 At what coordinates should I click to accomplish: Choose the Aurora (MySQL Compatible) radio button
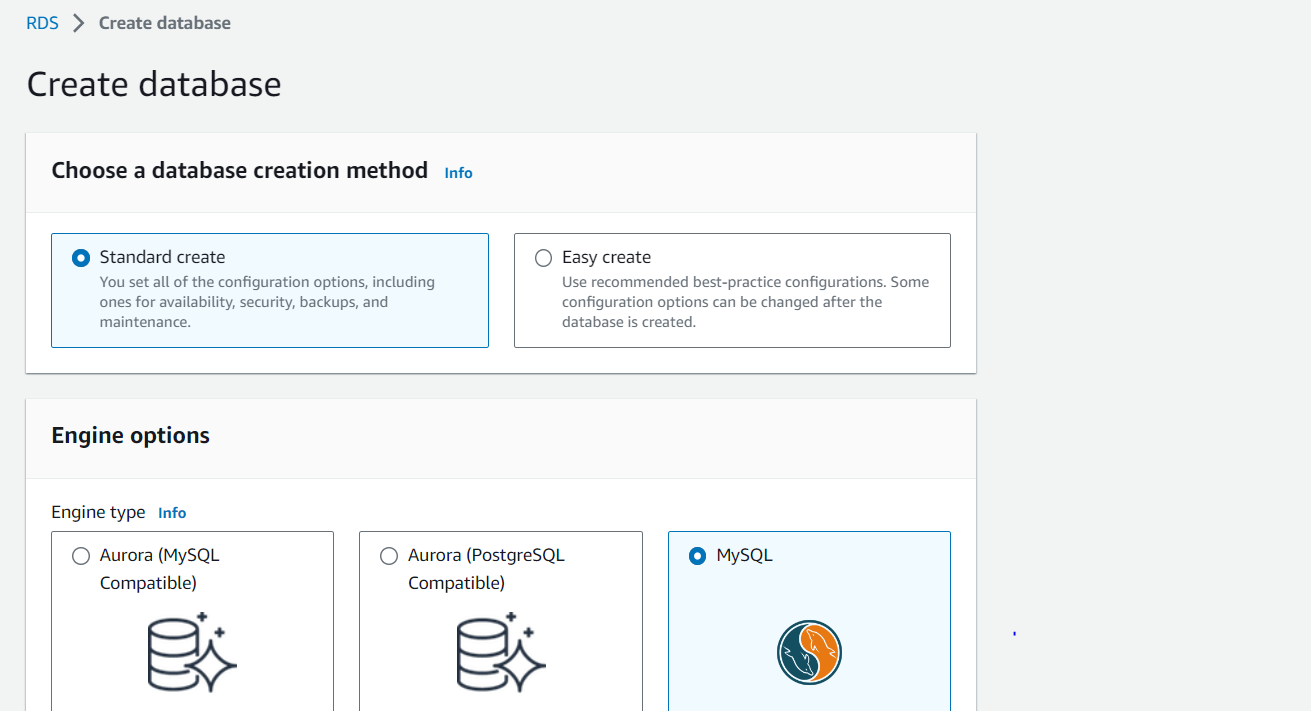point(81,556)
